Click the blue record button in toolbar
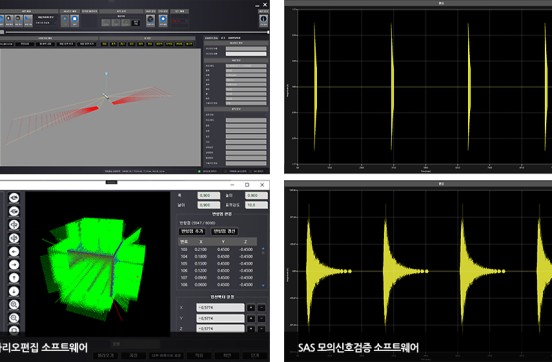Screen dimensions: 552x362 (x=163, y=20)
